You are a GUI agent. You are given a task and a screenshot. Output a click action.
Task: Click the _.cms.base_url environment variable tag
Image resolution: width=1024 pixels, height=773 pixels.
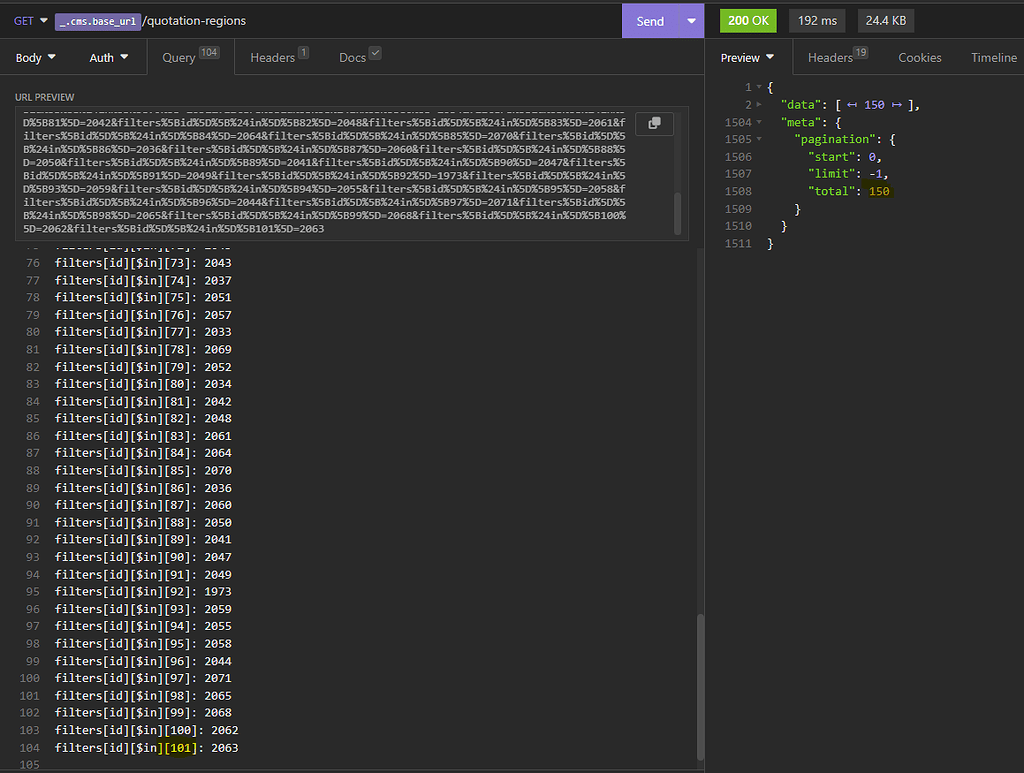pos(97,21)
